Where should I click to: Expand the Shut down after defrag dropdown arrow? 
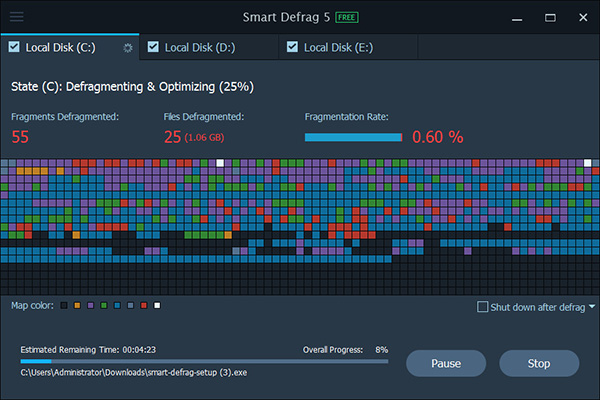(x=592, y=307)
